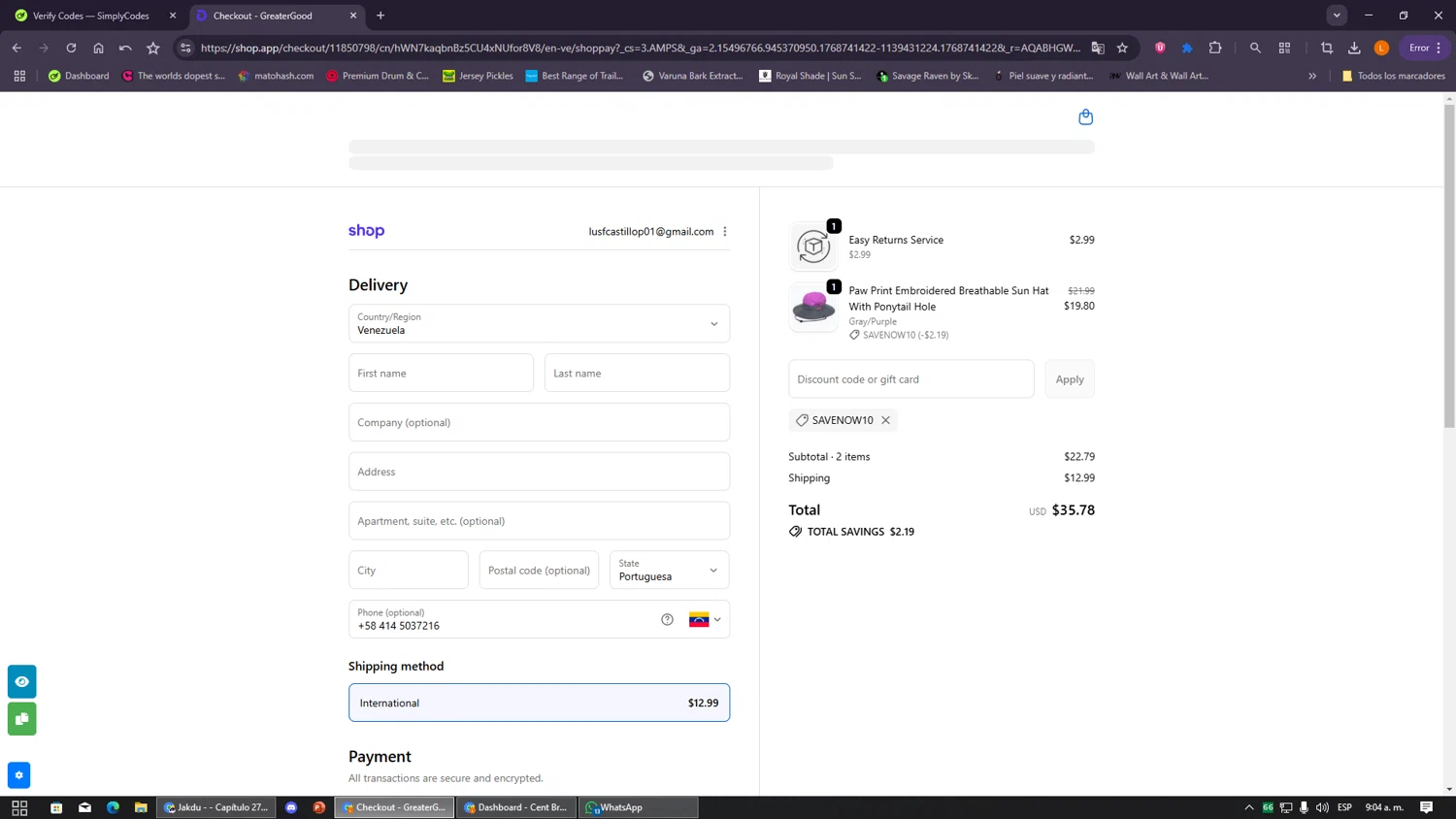Click the phone field help question mark icon
Screen dimensions: 1456x819
click(667, 619)
